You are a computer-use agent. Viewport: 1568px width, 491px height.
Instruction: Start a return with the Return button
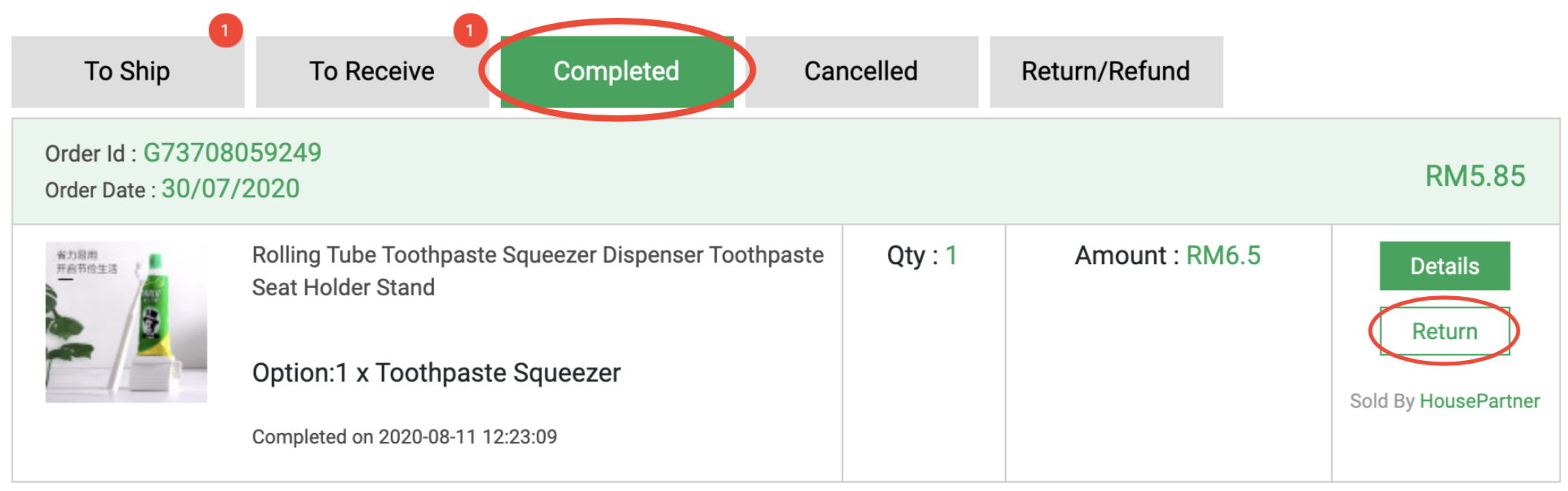1444,331
